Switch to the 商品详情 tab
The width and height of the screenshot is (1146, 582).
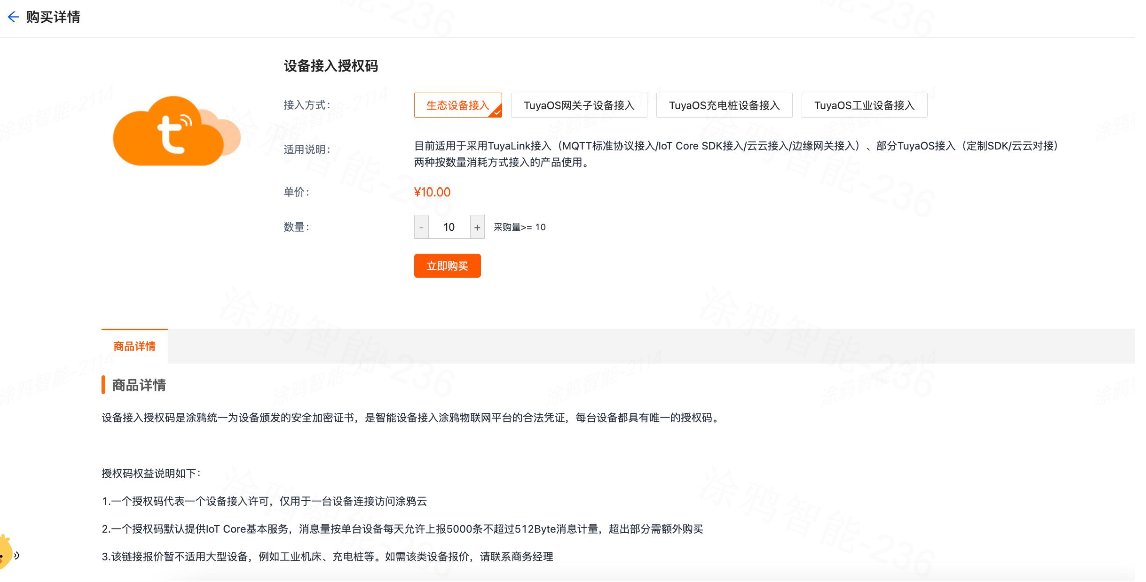(x=134, y=347)
